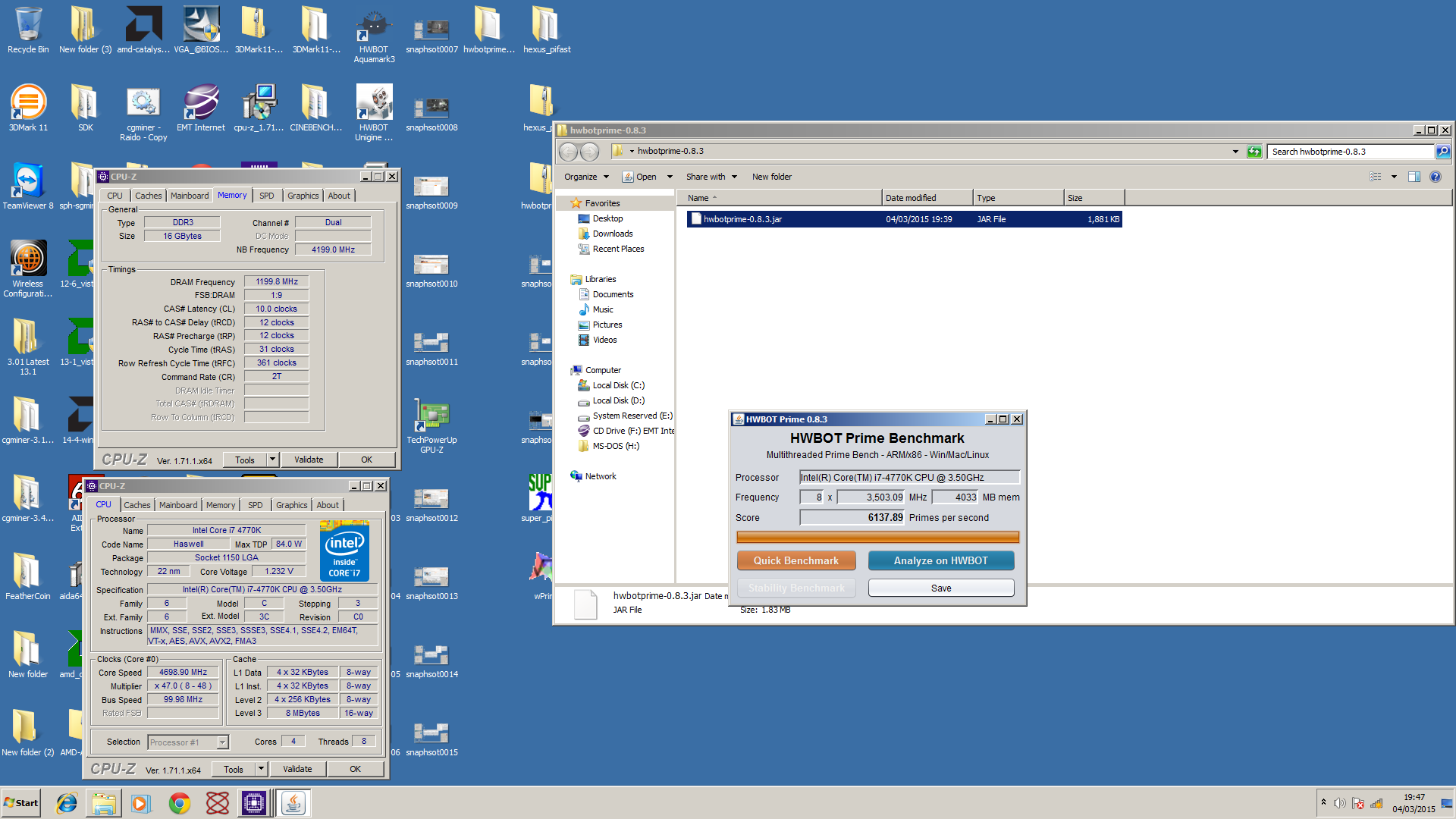Open the cpu-z_1.71 desktop icon
The width and height of the screenshot is (1456, 819).
click(x=259, y=108)
